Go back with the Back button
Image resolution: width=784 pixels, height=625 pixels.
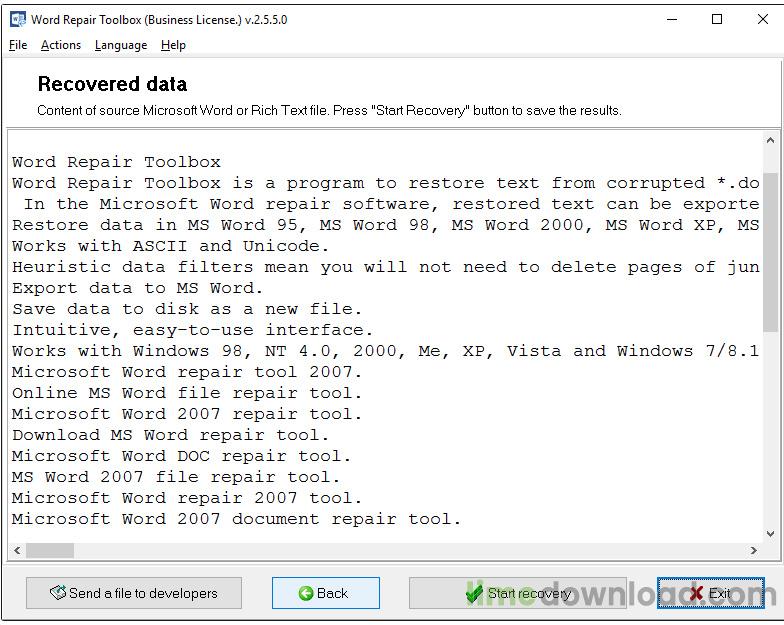pyautogui.click(x=326, y=593)
